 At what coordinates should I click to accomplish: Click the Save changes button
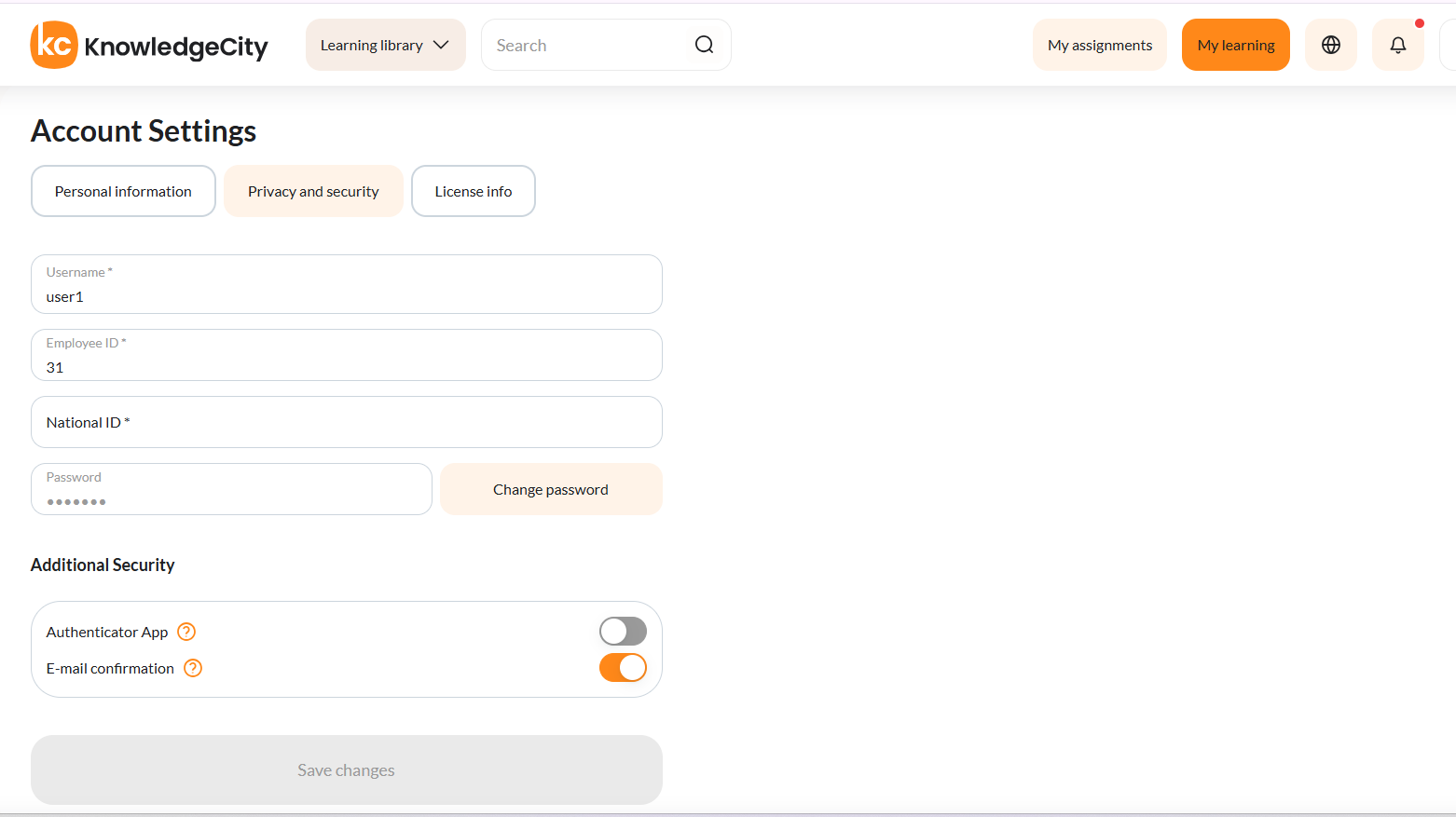point(347,769)
